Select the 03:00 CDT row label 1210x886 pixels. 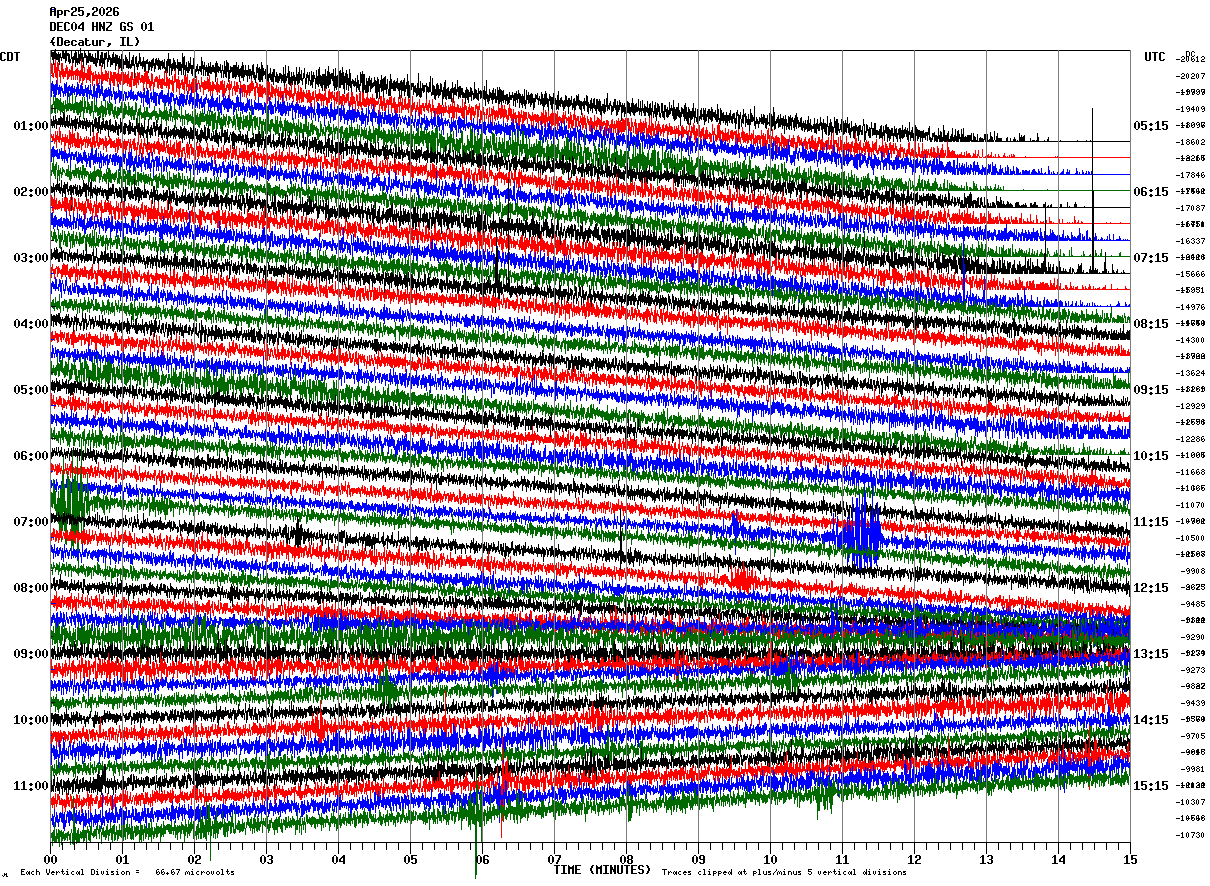click(31, 258)
